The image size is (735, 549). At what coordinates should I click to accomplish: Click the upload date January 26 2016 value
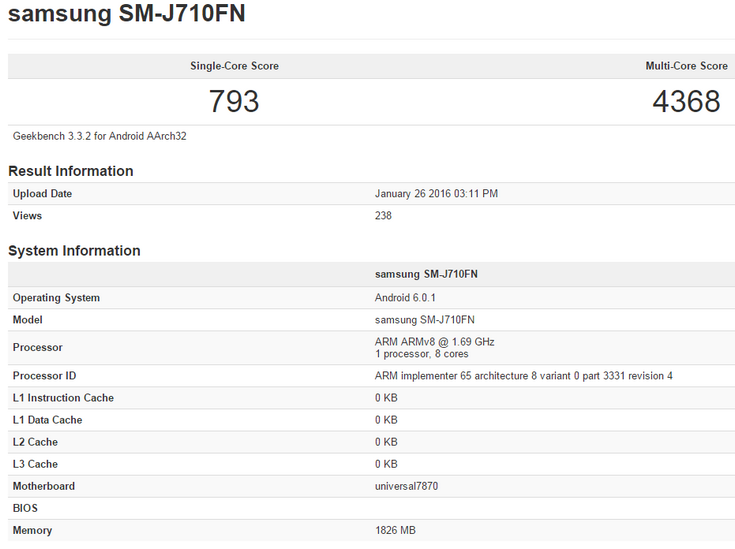point(436,194)
